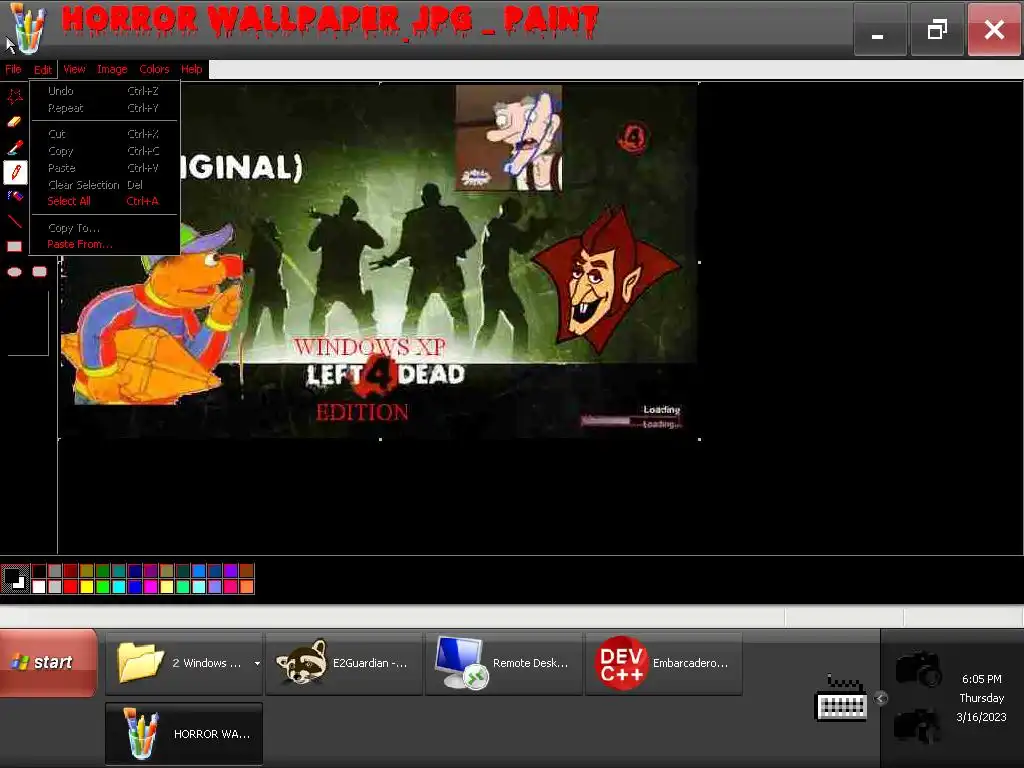Choose the Pencil tool
This screenshot has width=1024, height=768.
pos(16,172)
